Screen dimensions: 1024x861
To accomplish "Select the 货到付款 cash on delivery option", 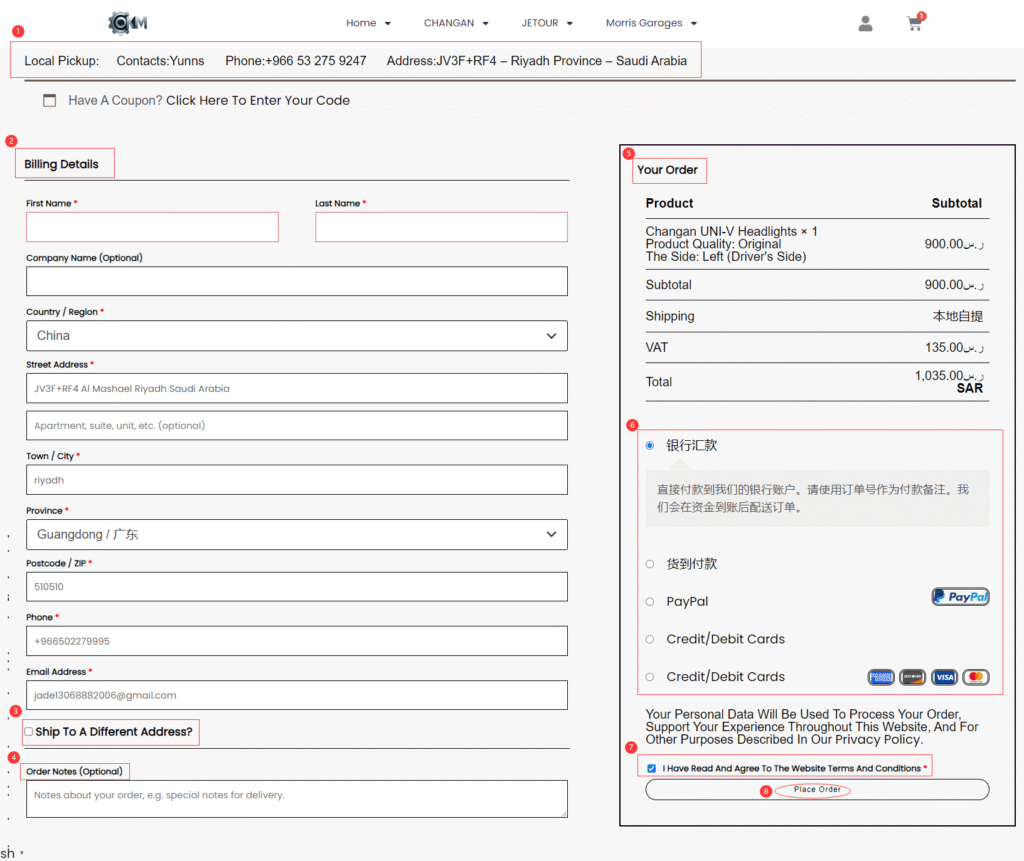I will (650, 564).
